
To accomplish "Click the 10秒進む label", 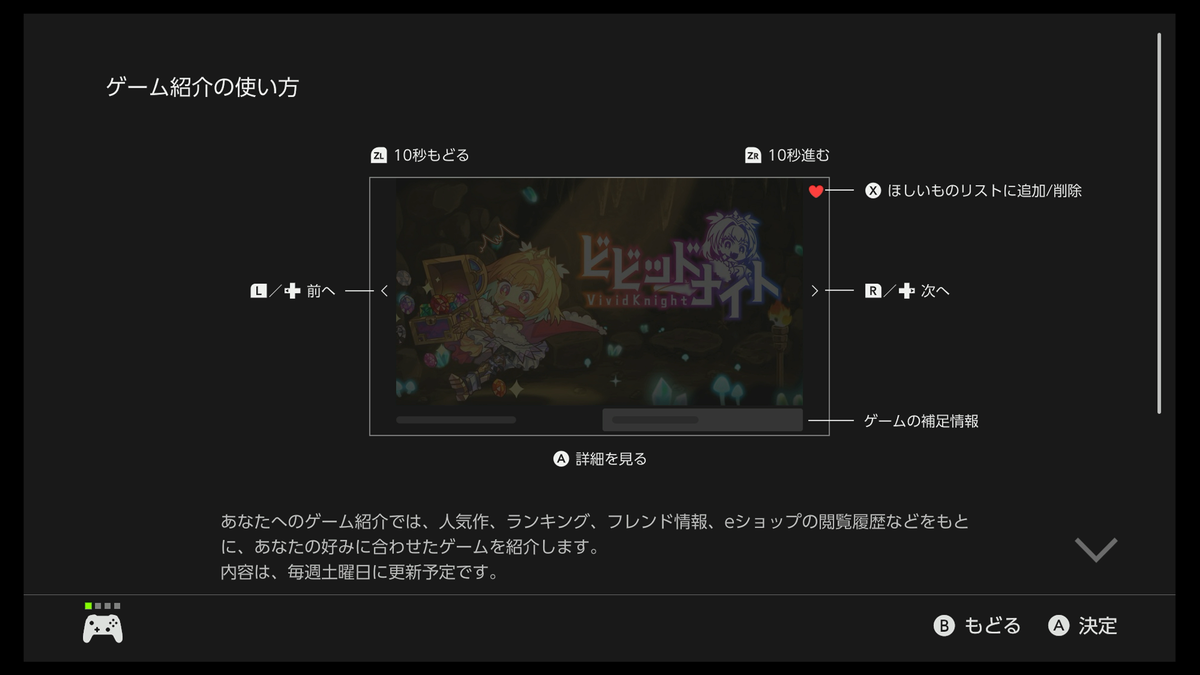I will coord(799,155).
